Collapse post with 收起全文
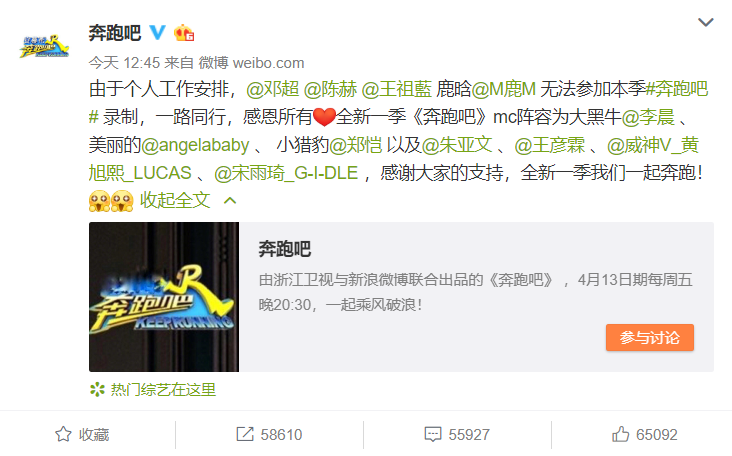Screen dimensions: 732x456 click(175, 200)
